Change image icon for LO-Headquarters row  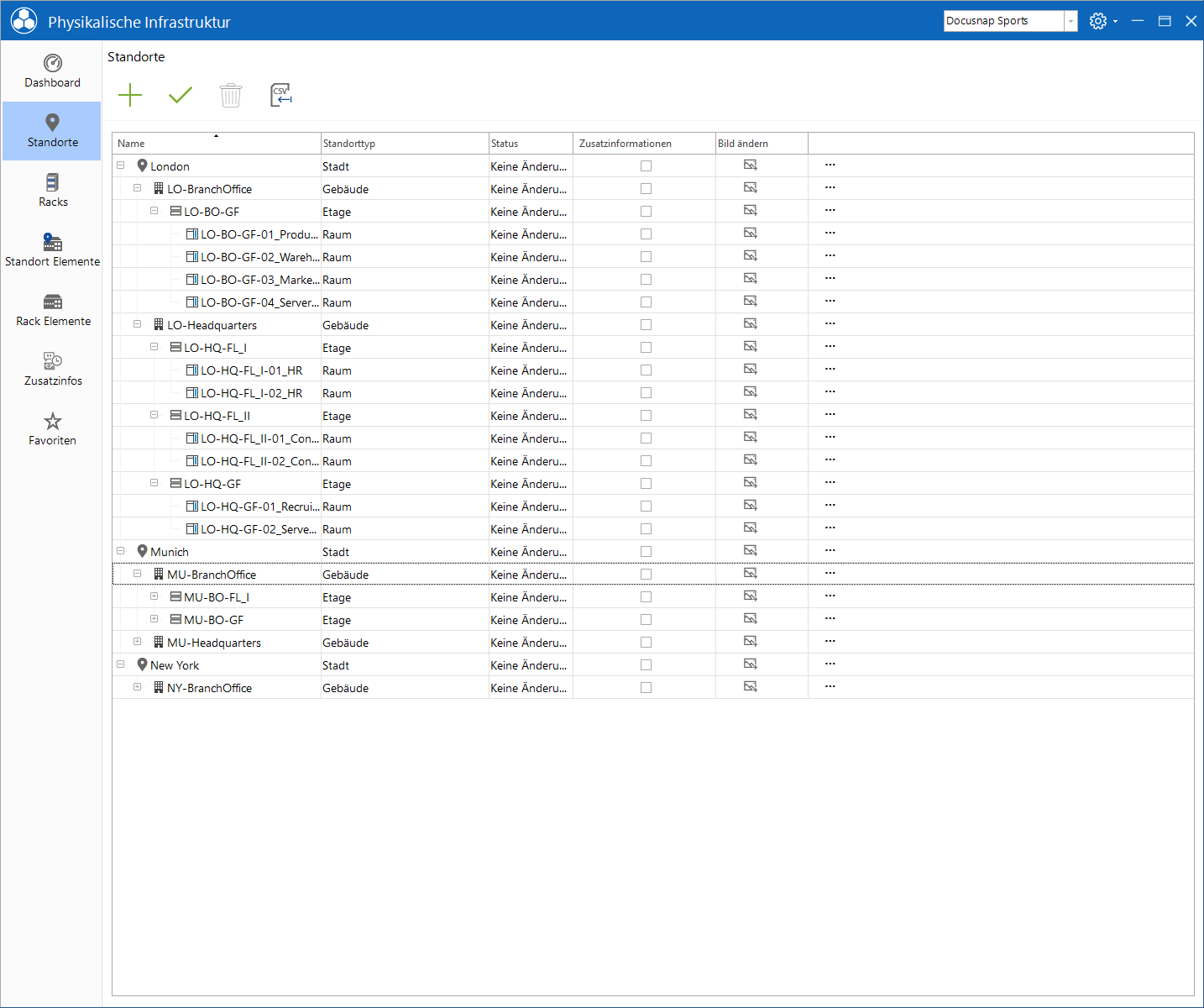[751, 324]
